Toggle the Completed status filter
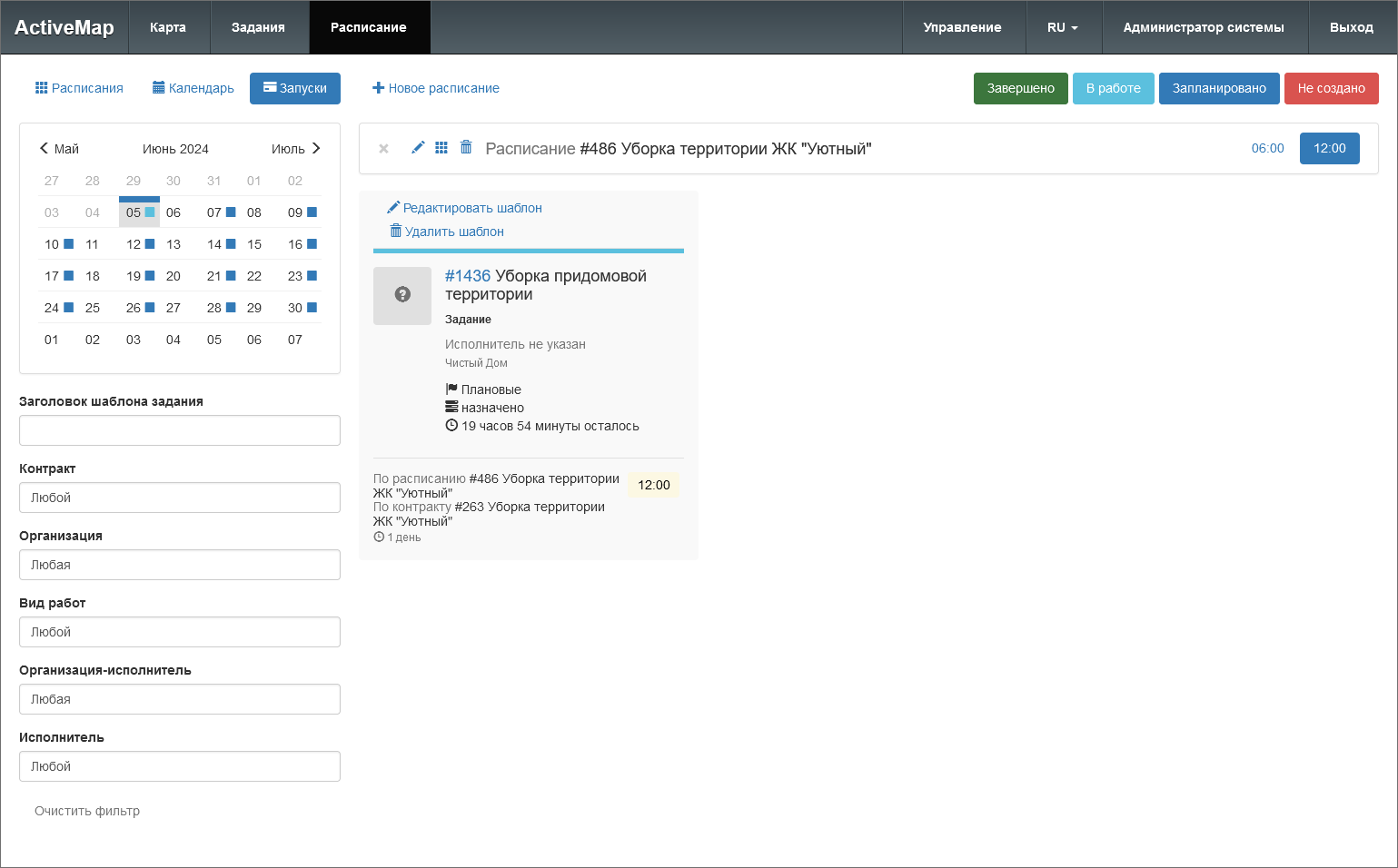The width and height of the screenshot is (1398, 868). coord(1020,88)
